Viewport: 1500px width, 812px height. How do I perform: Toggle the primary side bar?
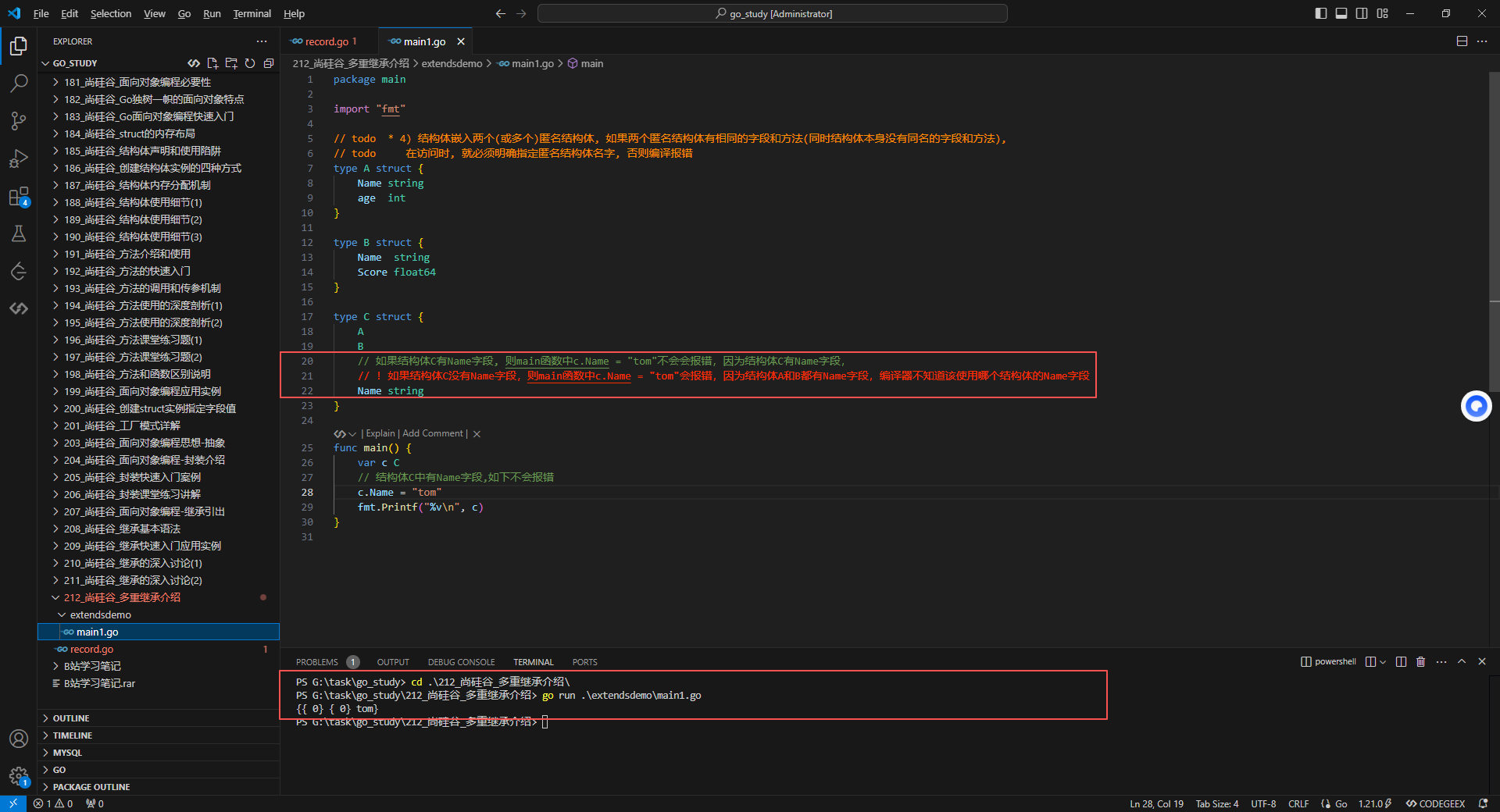(x=1321, y=13)
